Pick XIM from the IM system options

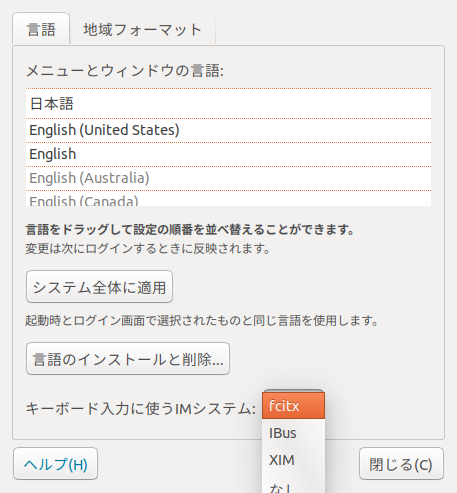click(293, 460)
